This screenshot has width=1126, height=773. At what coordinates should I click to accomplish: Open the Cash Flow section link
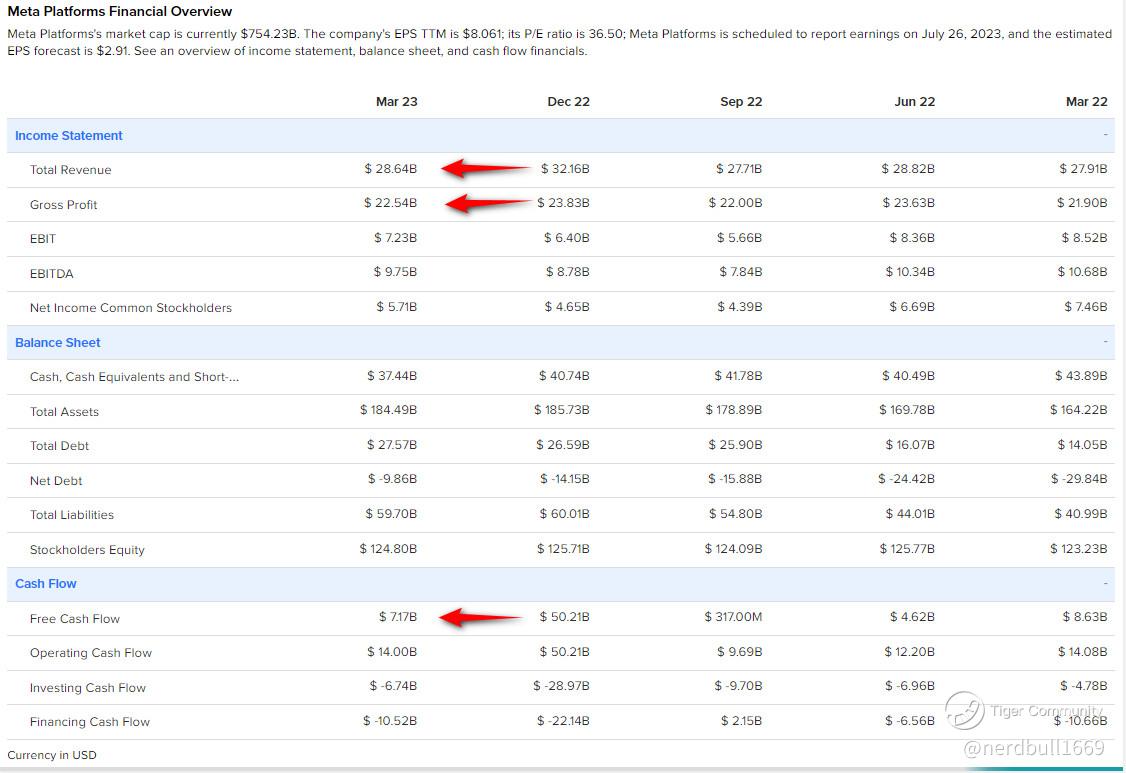46,584
